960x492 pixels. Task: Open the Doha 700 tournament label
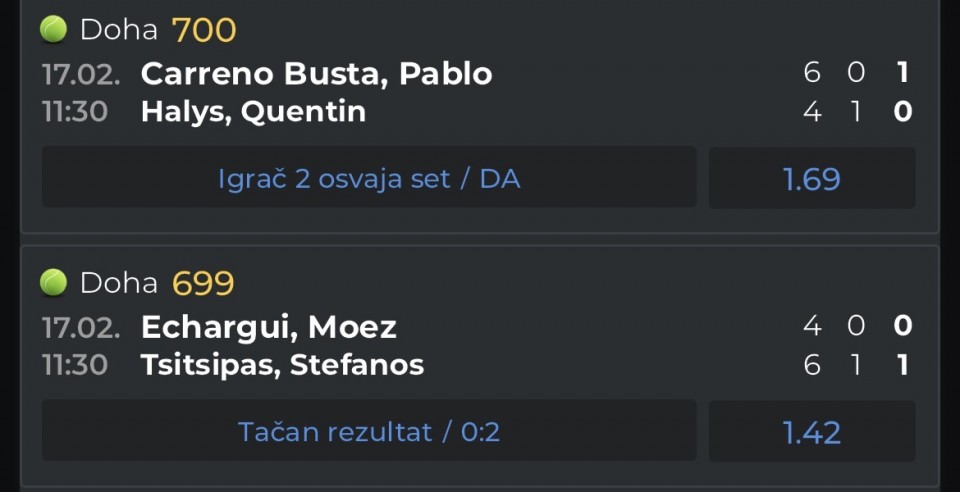coord(119,30)
